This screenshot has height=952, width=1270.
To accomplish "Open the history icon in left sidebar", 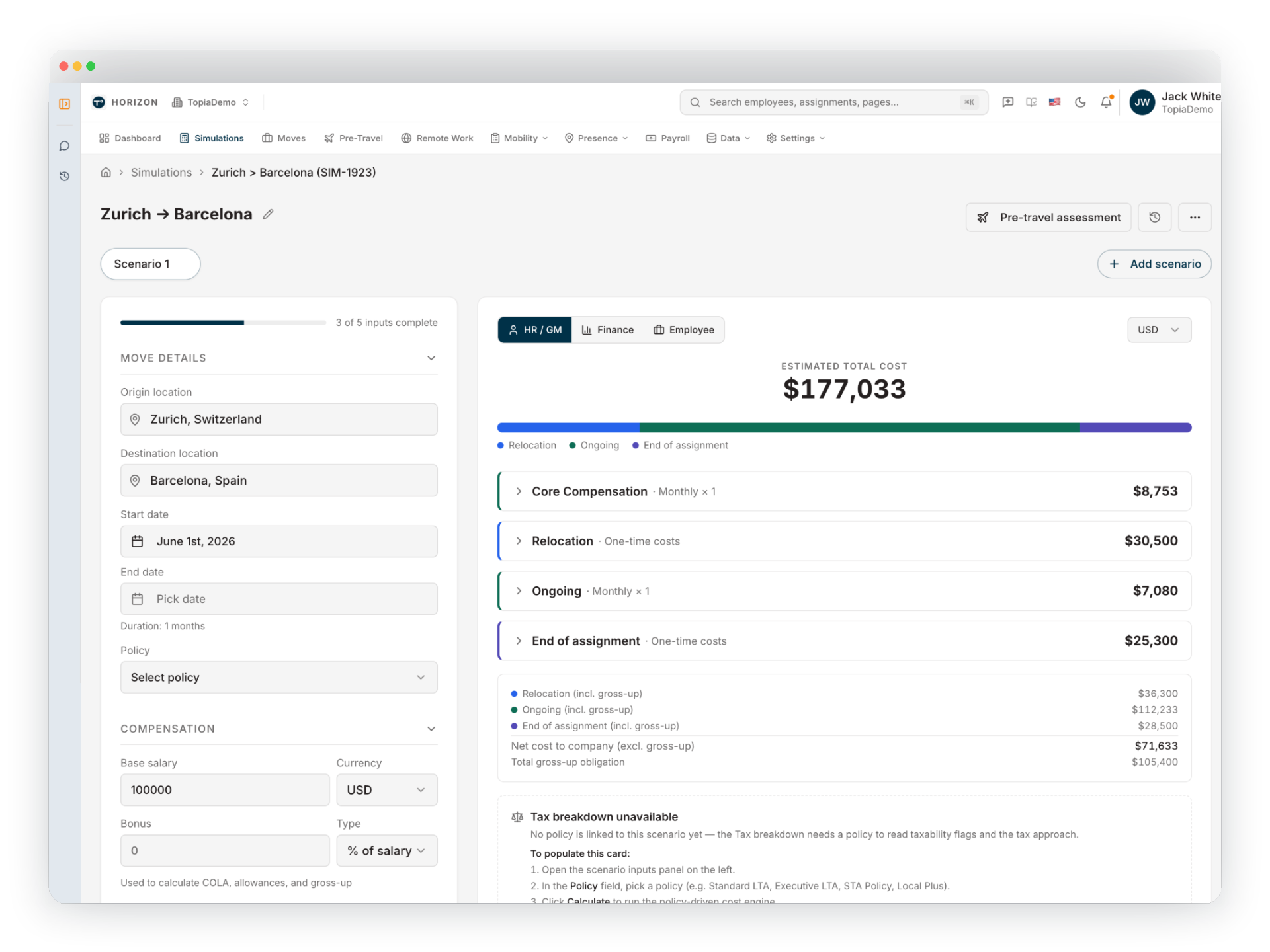I will [x=64, y=177].
